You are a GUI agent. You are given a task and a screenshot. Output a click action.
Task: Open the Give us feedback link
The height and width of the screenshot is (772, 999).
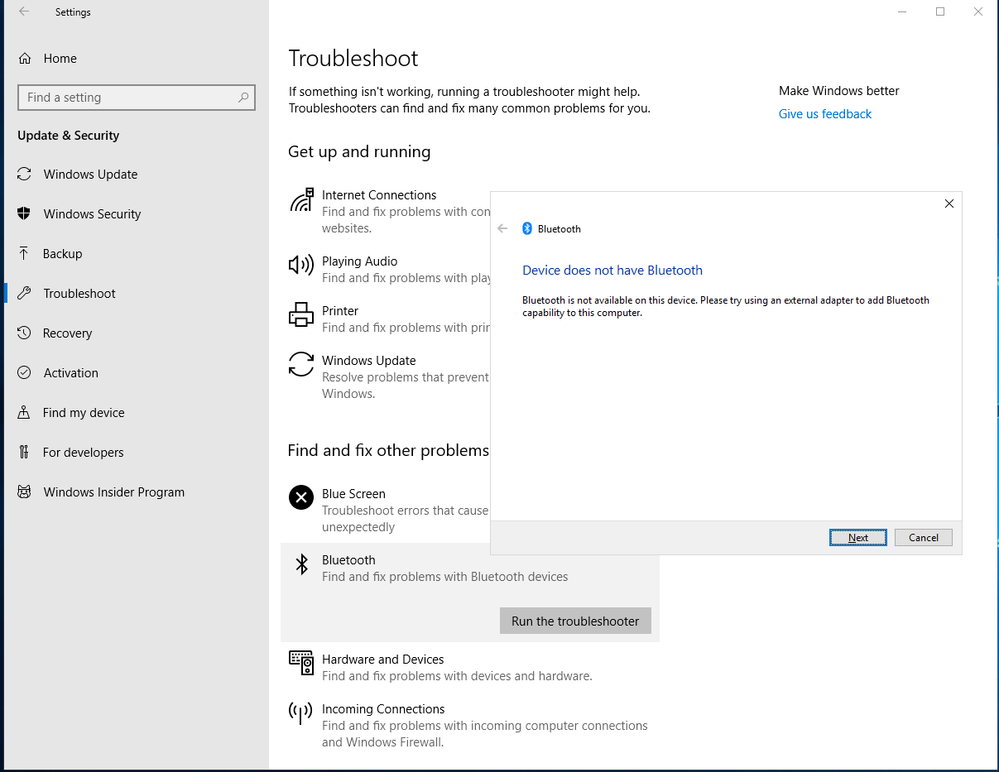click(825, 114)
